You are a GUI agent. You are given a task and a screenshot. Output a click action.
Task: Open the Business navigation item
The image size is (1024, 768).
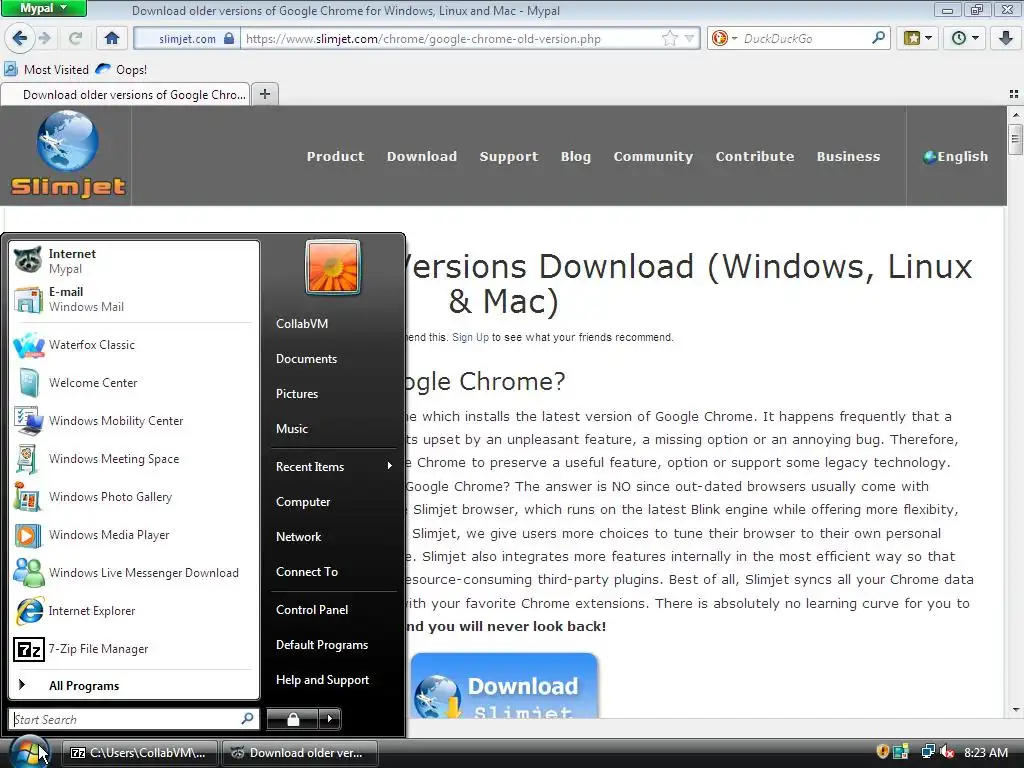[848, 156]
